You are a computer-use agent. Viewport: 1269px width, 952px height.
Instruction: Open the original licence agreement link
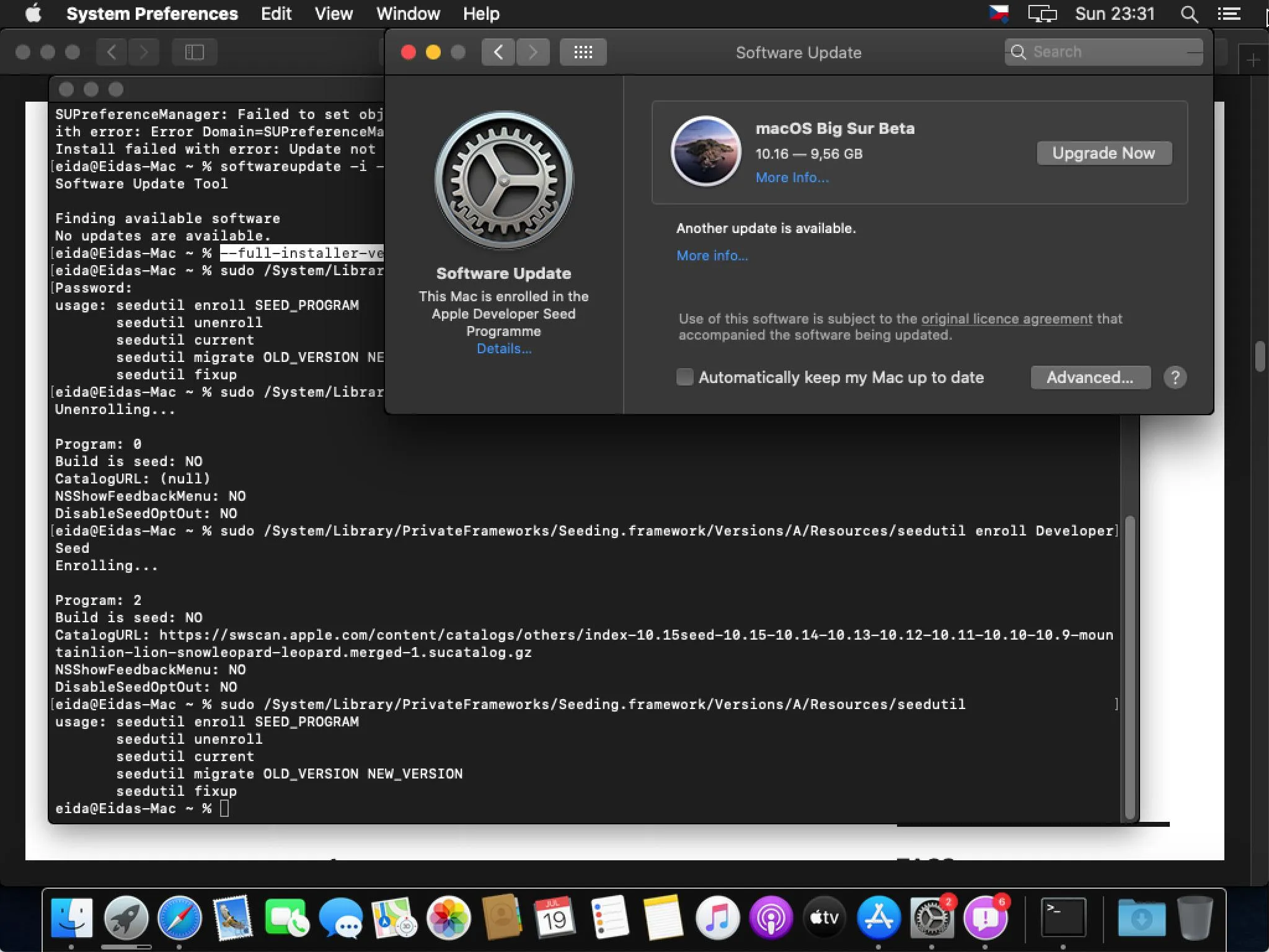1007,319
